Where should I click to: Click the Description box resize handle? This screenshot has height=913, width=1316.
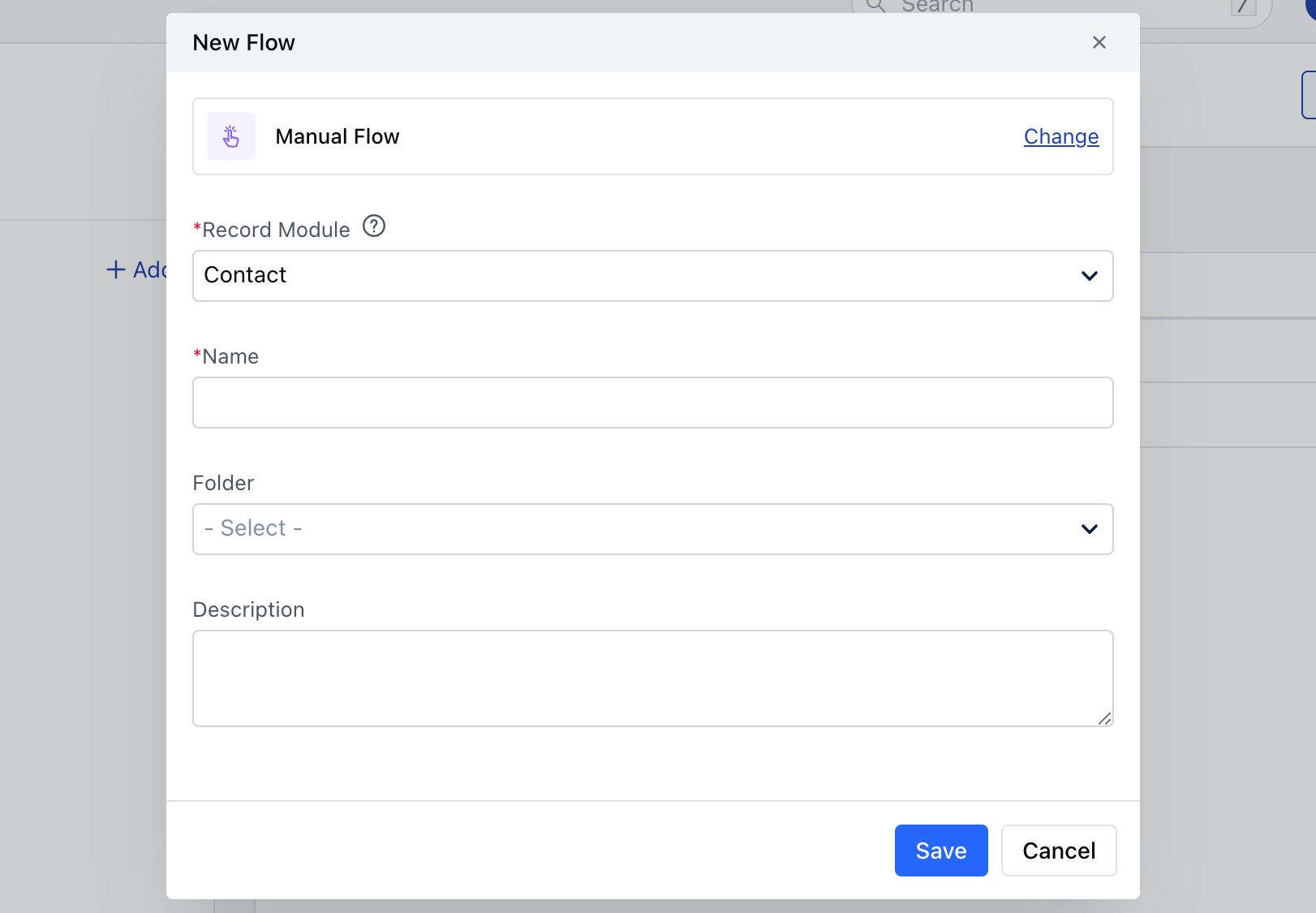1105,718
